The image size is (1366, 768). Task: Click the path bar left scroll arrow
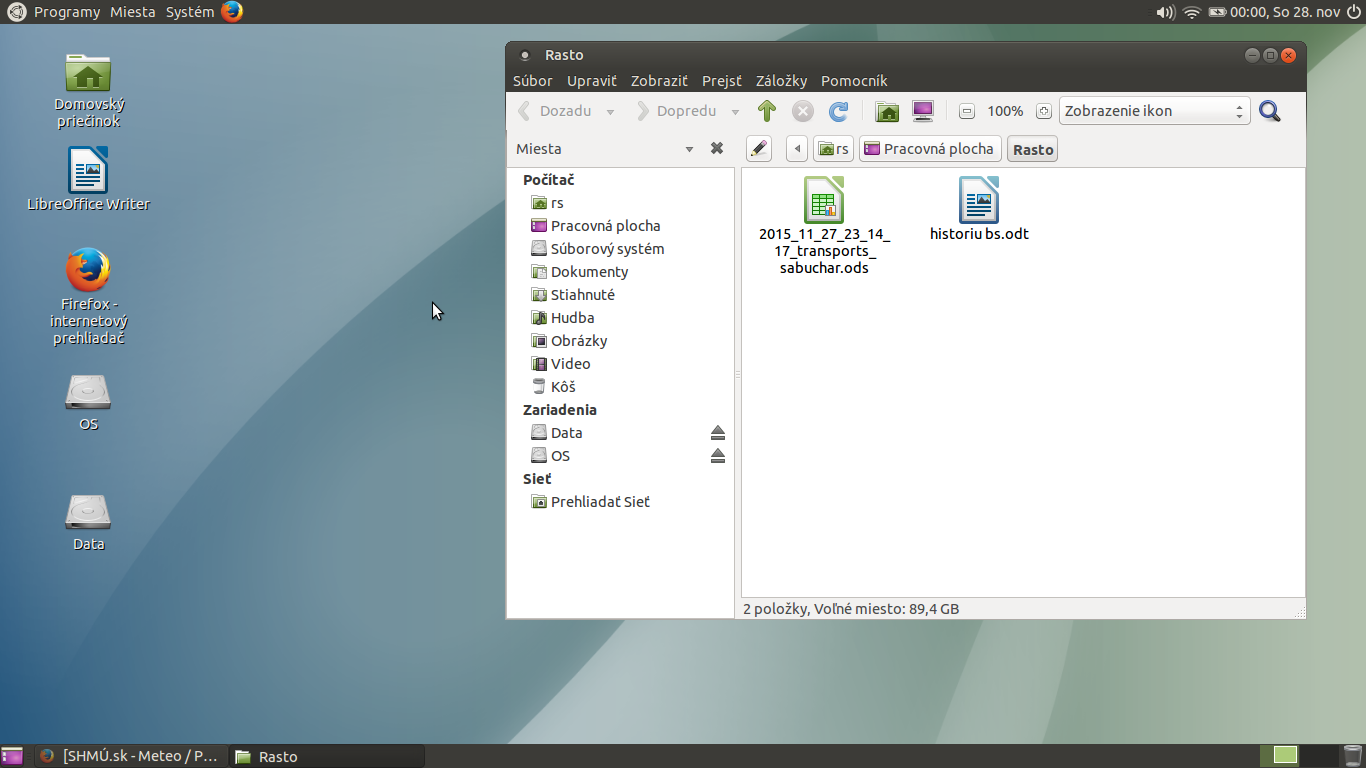click(797, 149)
